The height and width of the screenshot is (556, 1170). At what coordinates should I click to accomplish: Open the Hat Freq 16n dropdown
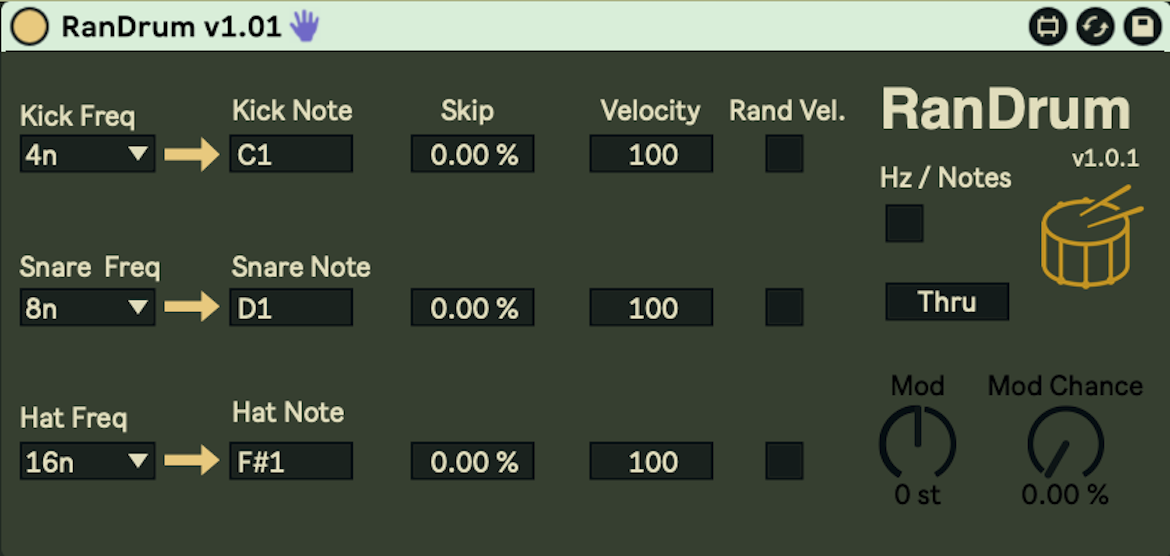point(87,461)
